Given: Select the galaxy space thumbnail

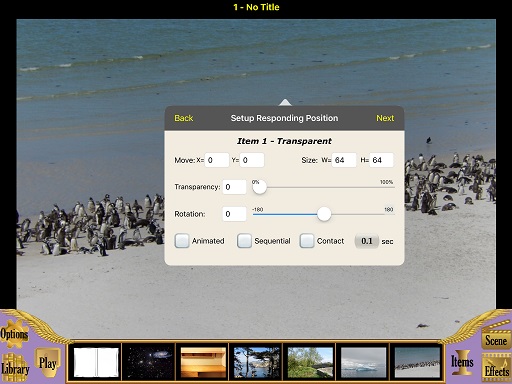Looking at the screenshot, I should pos(149,362).
